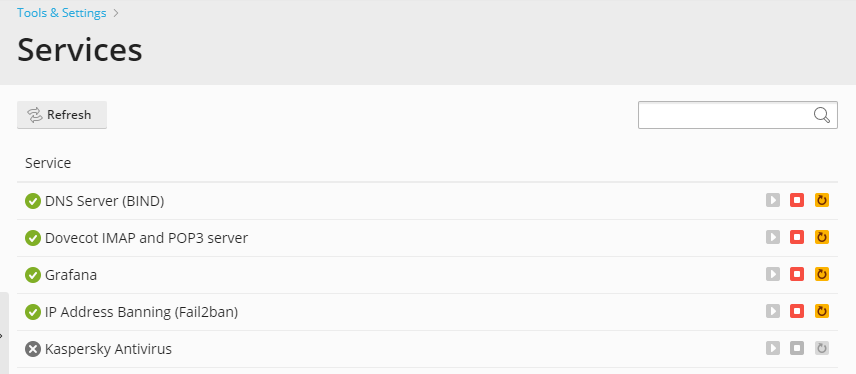856x374 pixels.
Task: Click the greyed restart icon for Kaspersky Antivirus
Action: [822, 348]
